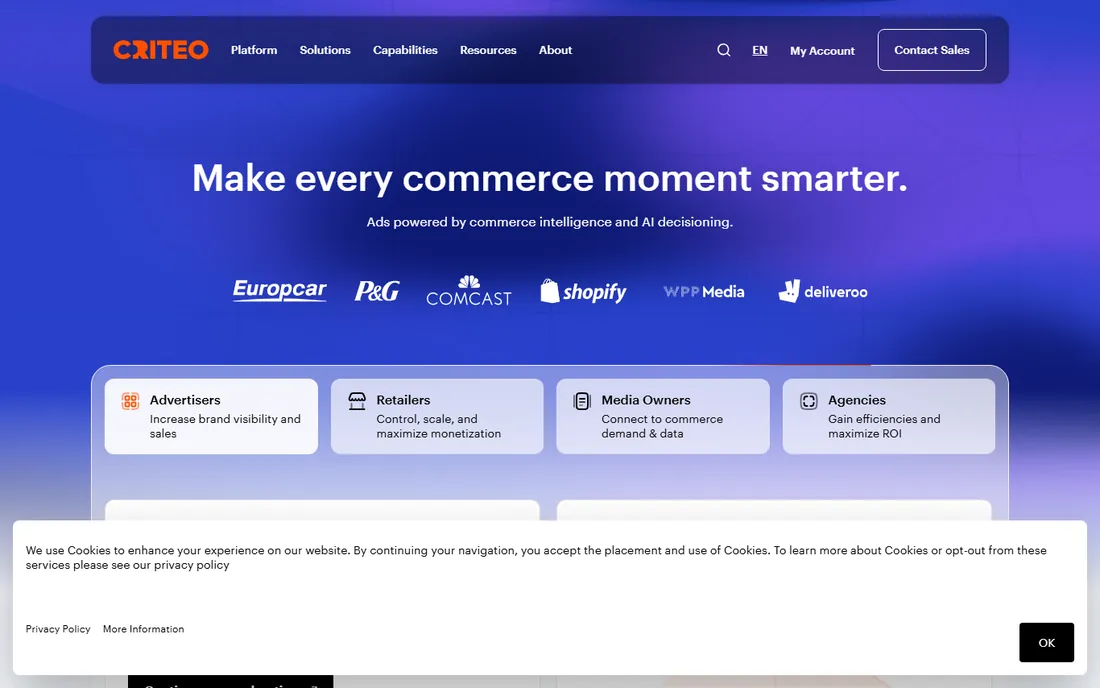
Task: Click the Agencies target icon
Action: (808, 401)
